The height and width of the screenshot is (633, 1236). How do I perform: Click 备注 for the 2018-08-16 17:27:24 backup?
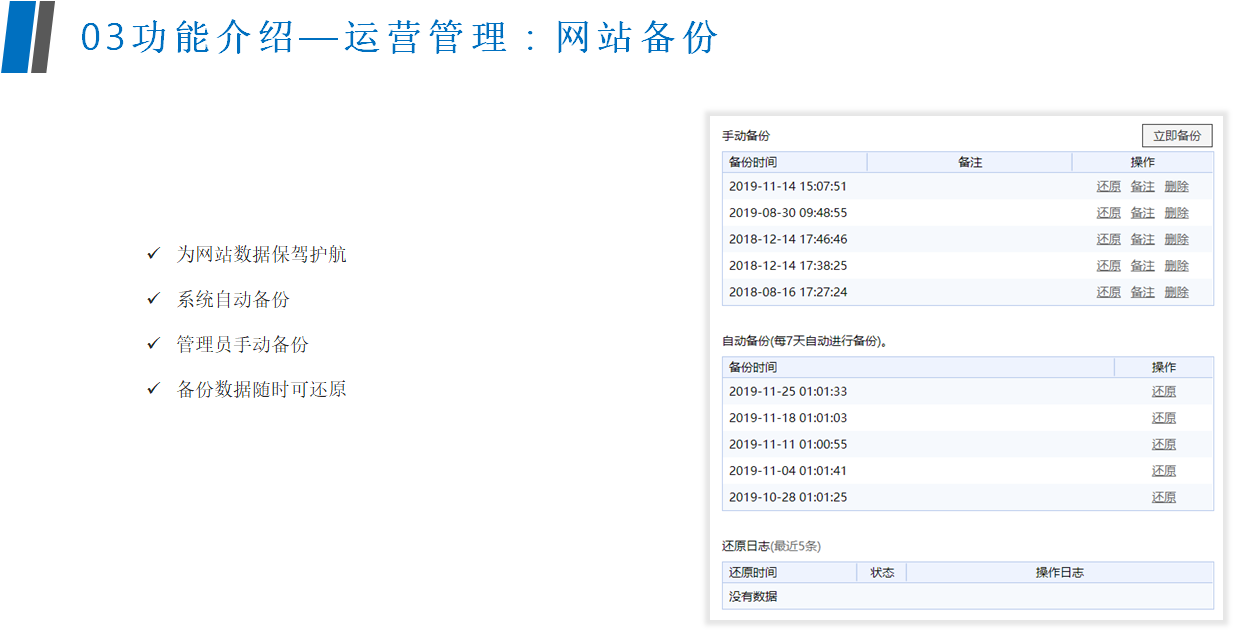pos(1142,292)
